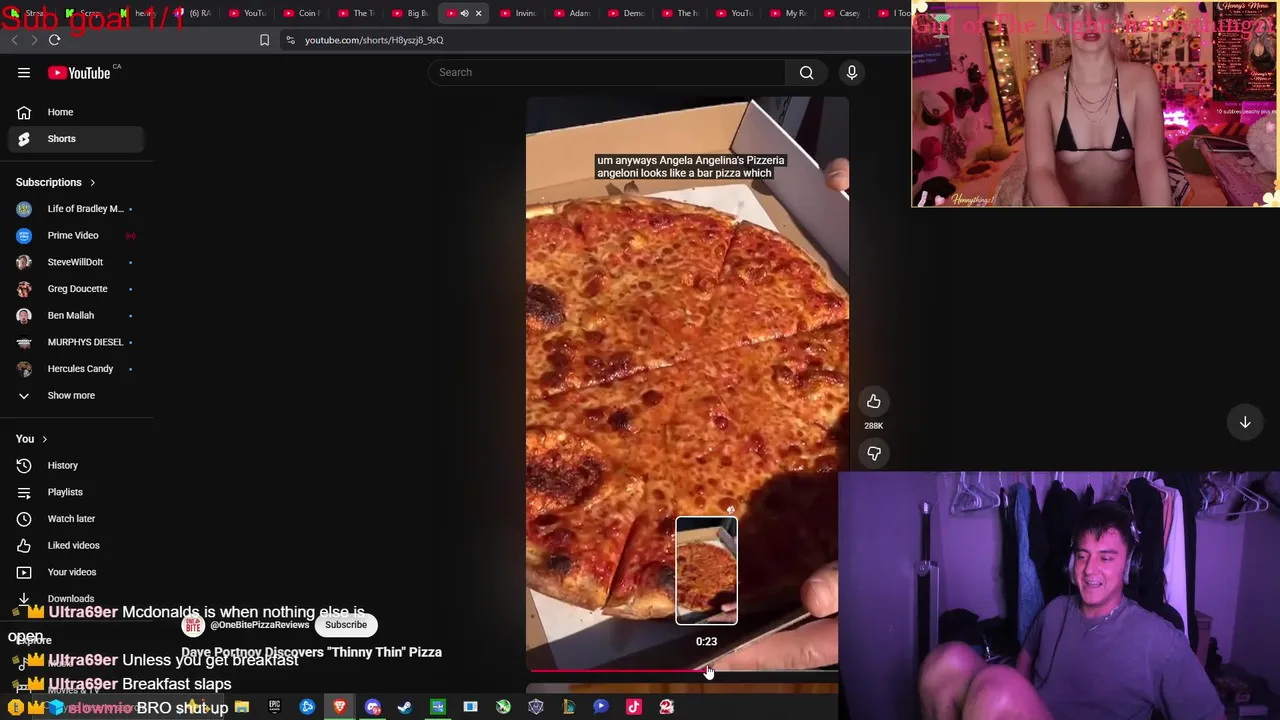Open the Shorts sidebar section
1280x720 pixels.
pyautogui.click(x=78, y=139)
